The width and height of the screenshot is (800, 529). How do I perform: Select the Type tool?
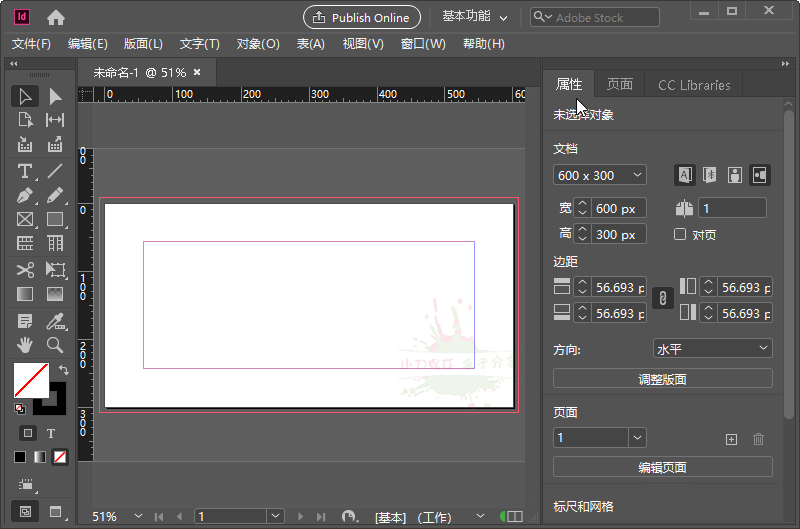[25, 170]
